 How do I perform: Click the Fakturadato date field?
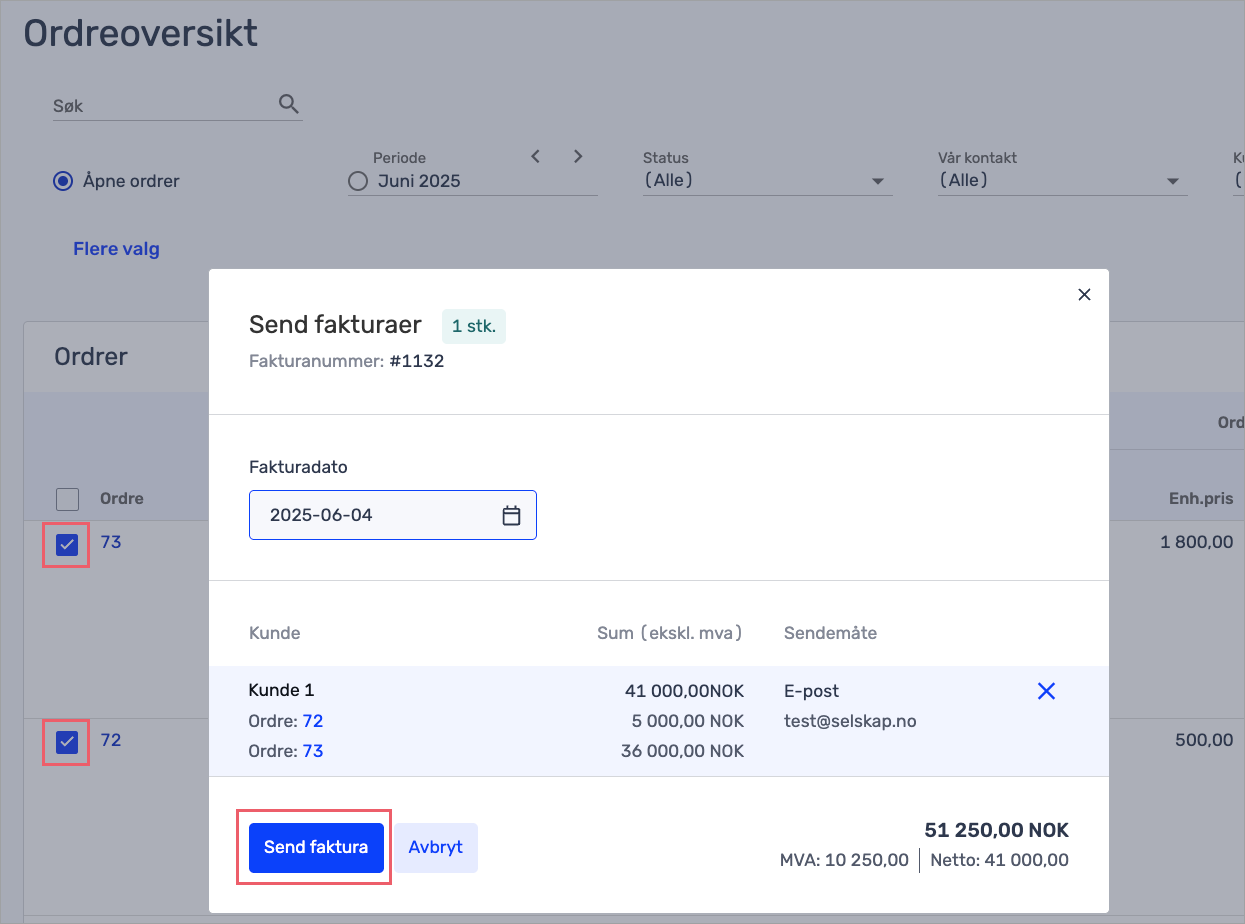click(x=393, y=515)
